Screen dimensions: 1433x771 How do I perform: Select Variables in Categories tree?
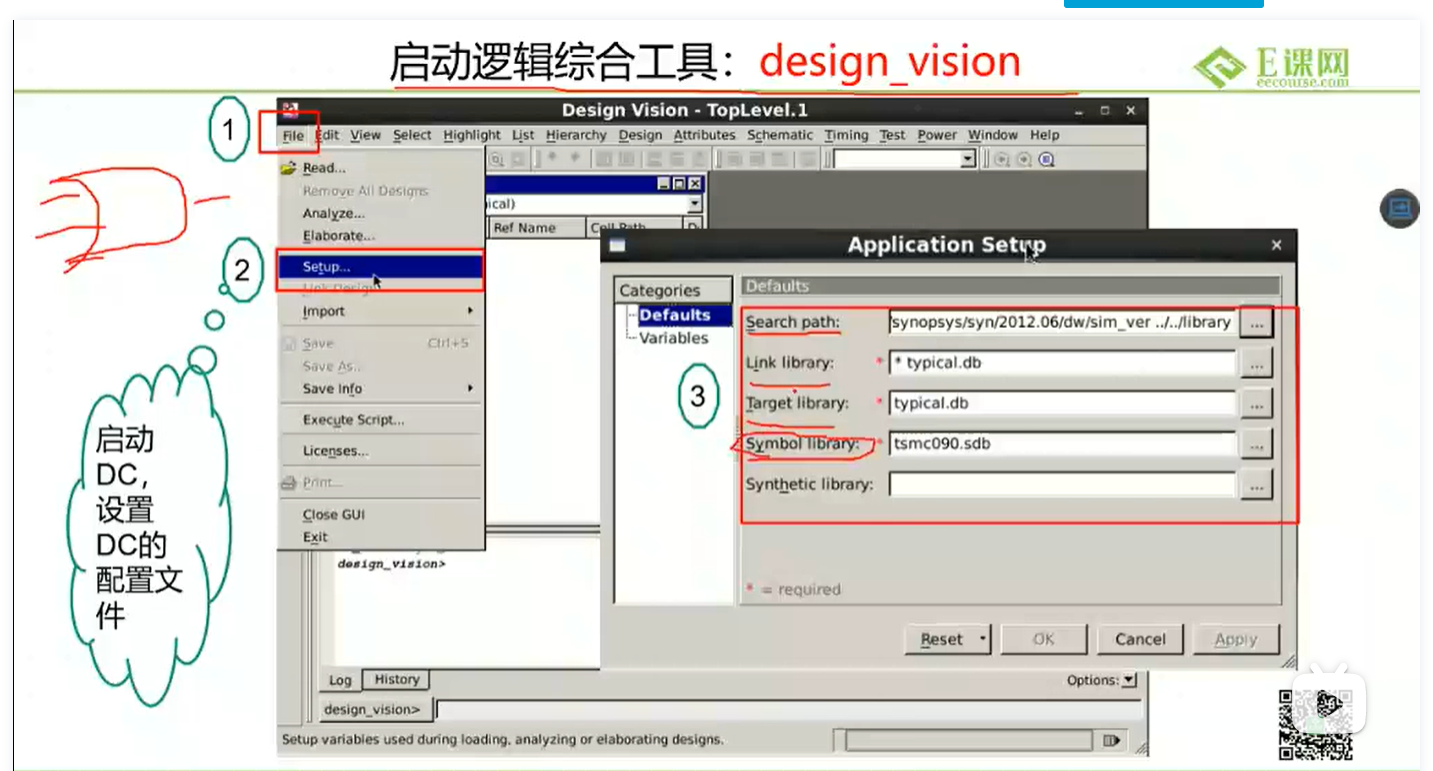[x=673, y=338]
